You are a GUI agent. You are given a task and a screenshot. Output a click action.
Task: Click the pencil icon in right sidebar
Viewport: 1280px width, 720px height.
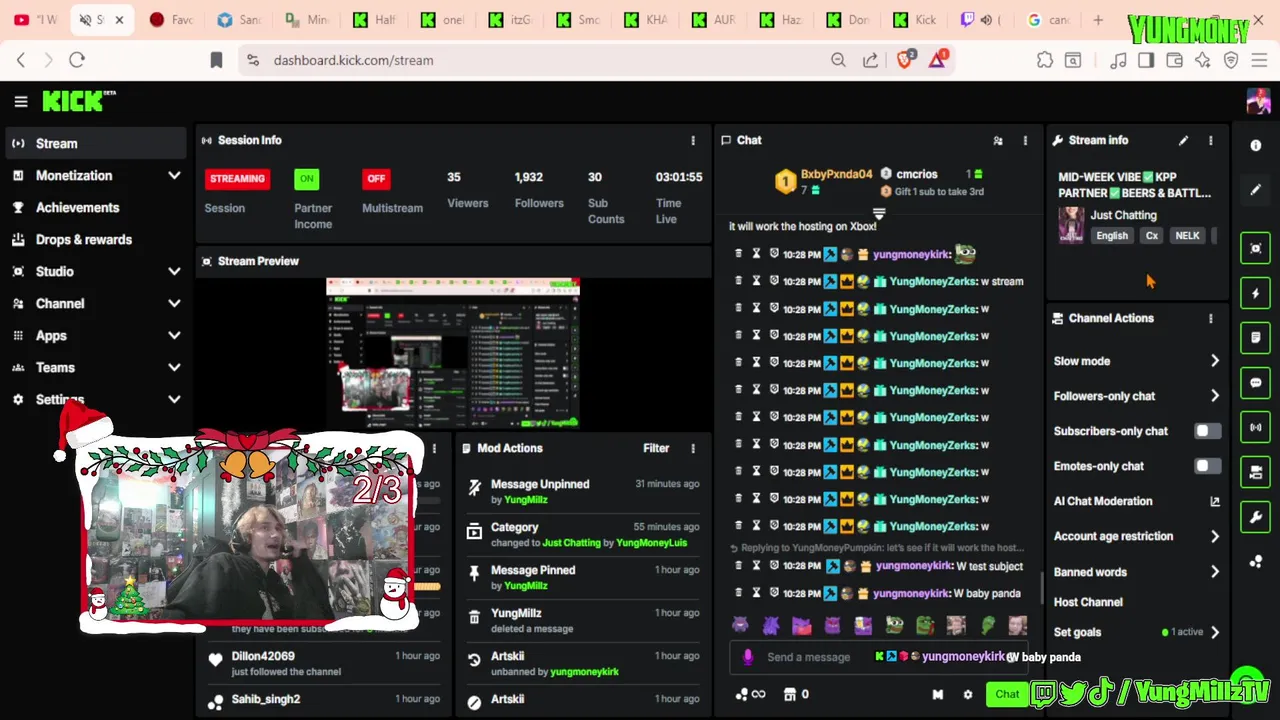[1256, 190]
